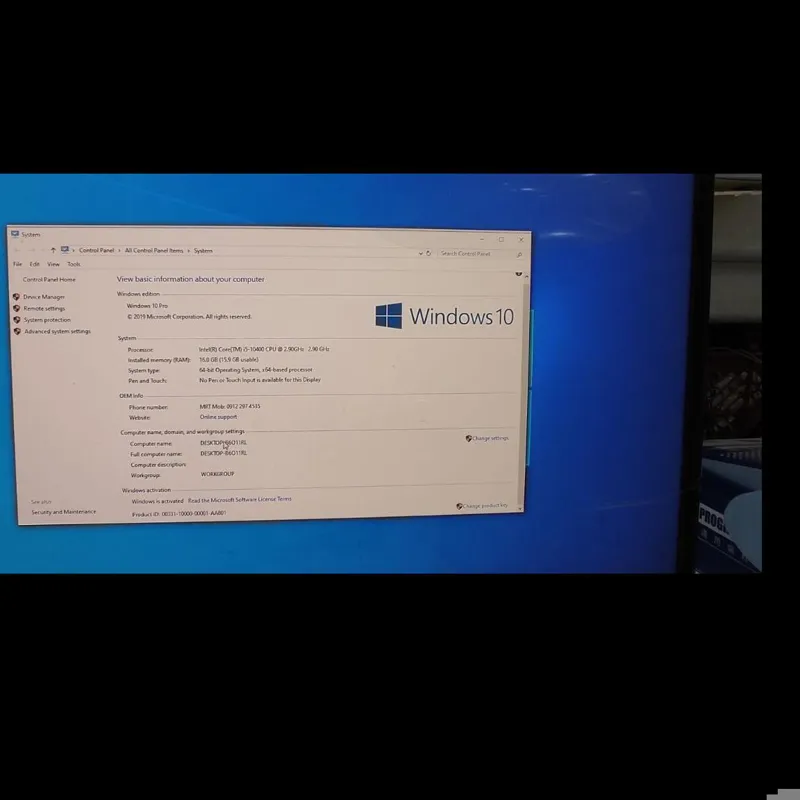Read the Microsoft Software License Terms
800x800 pixels.
(240, 499)
